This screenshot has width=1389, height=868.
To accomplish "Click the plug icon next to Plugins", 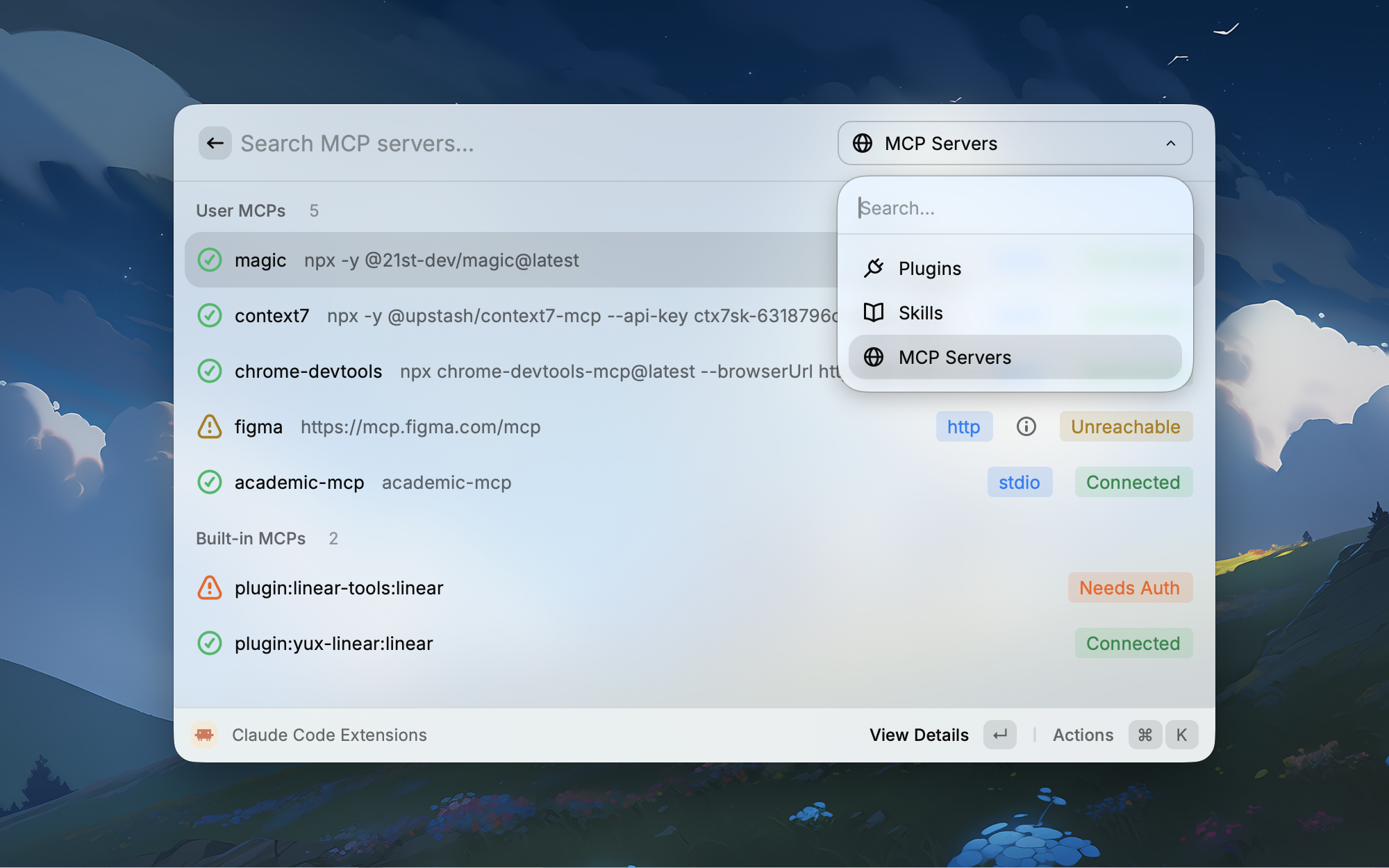I will pyautogui.click(x=875, y=268).
